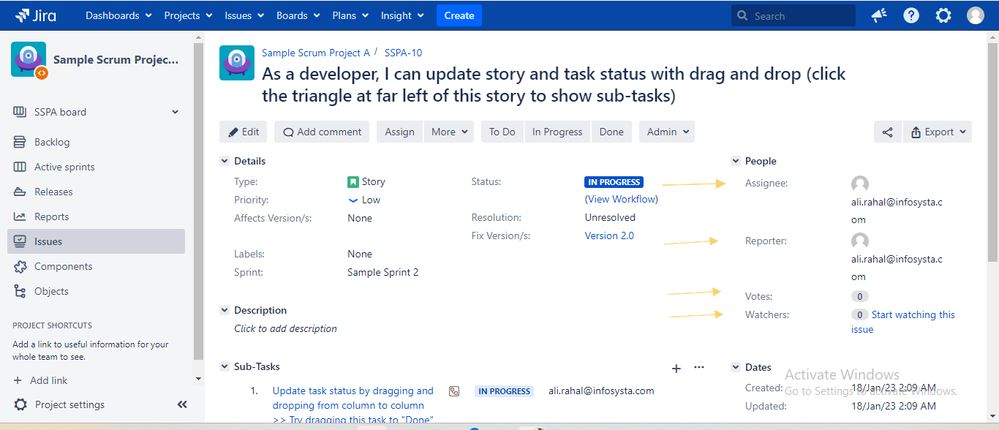Click the Assignee avatar icon
Viewport: 999px width, 430px height.
(x=860, y=184)
